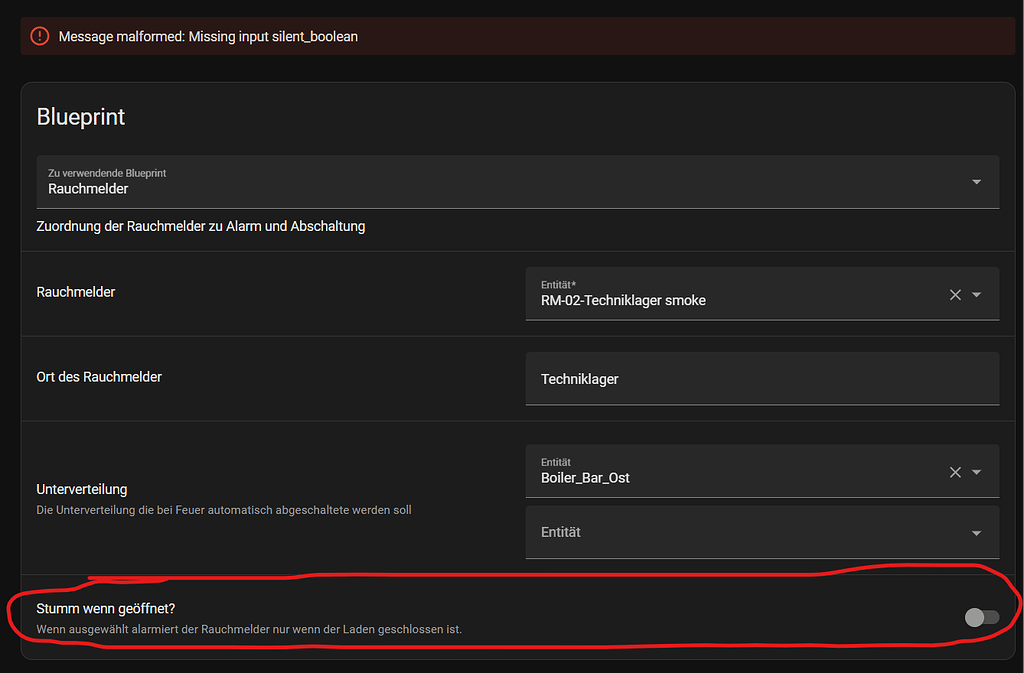Click the Stumm wenn geöffnet toggle slider track
Viewport: 1024px width, 673px height.
(x=981, y=617)
